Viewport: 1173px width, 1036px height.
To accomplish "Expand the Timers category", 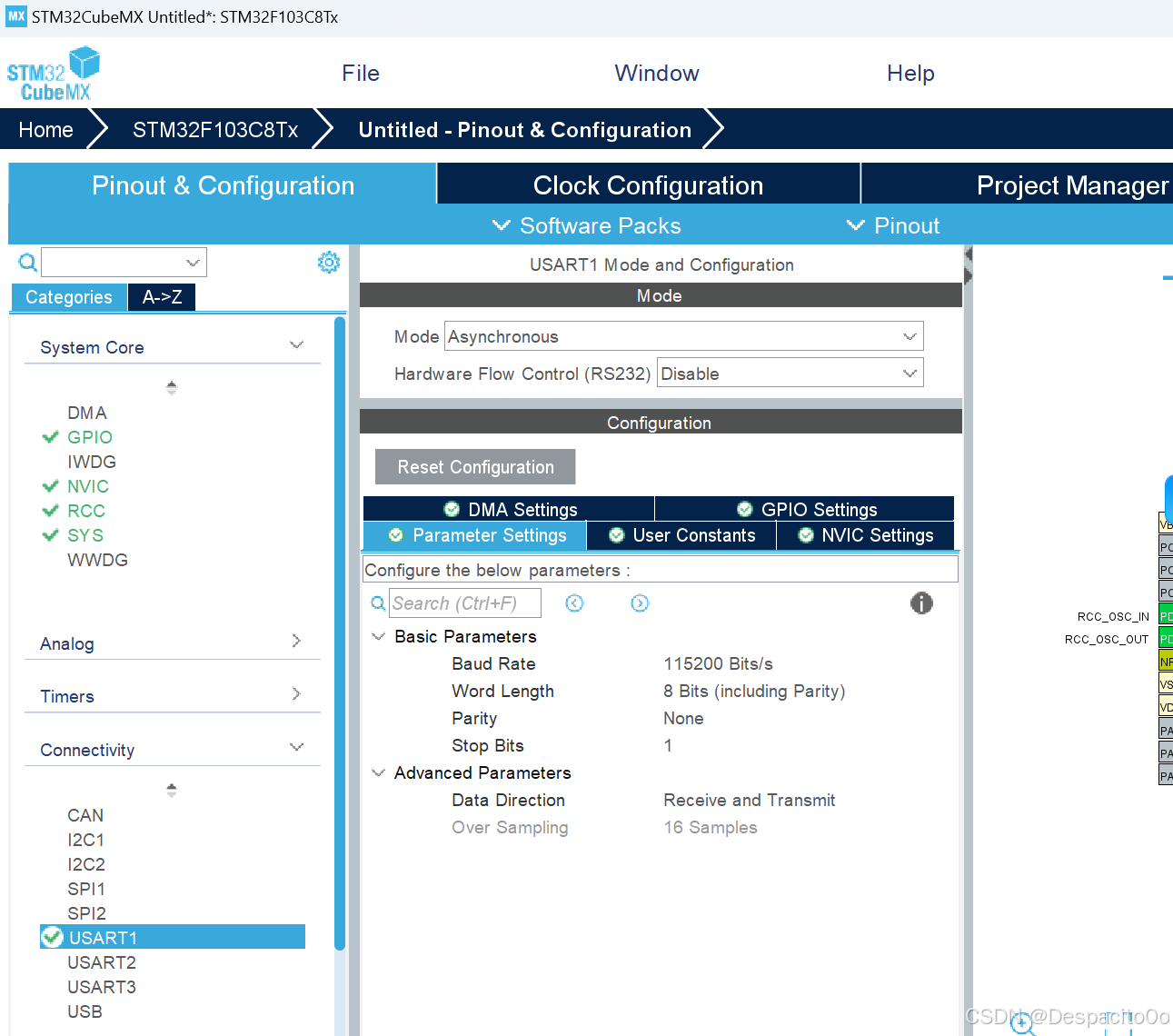I will coord(296,693).
